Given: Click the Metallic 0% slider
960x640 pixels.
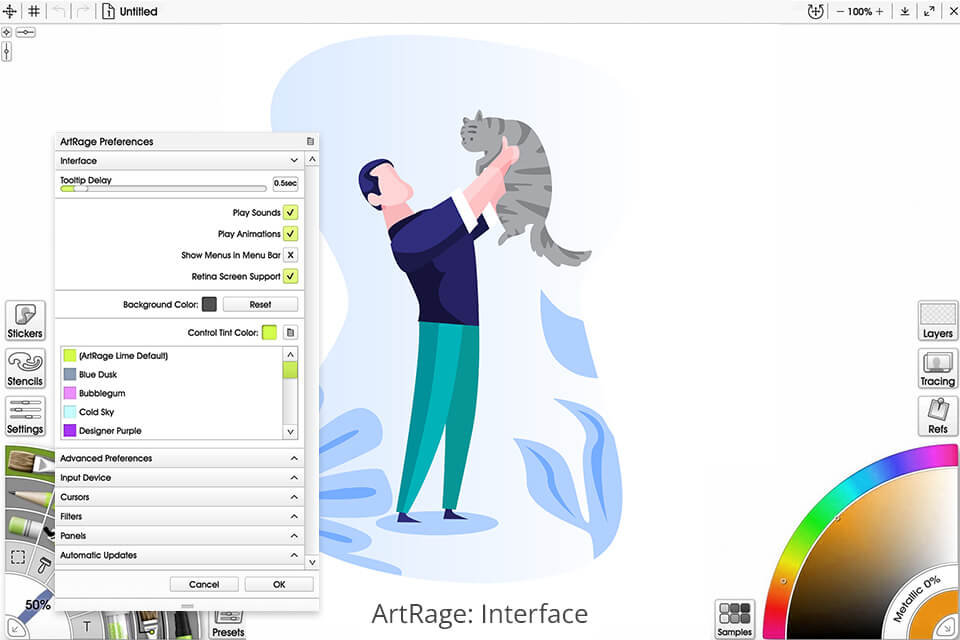Looking at the screenshot, I should click(917, 599).
